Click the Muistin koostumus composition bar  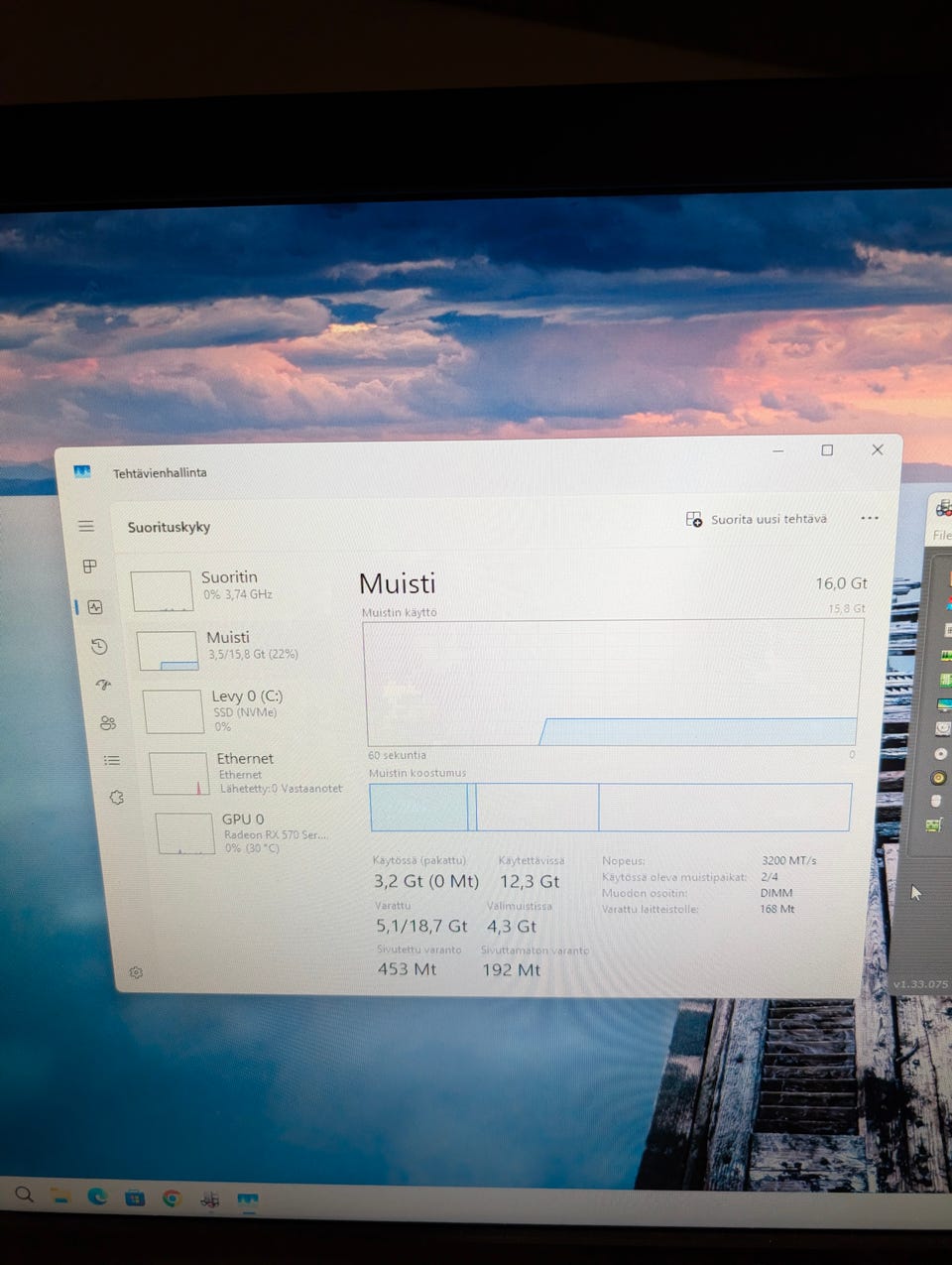[x=611, y=807]
